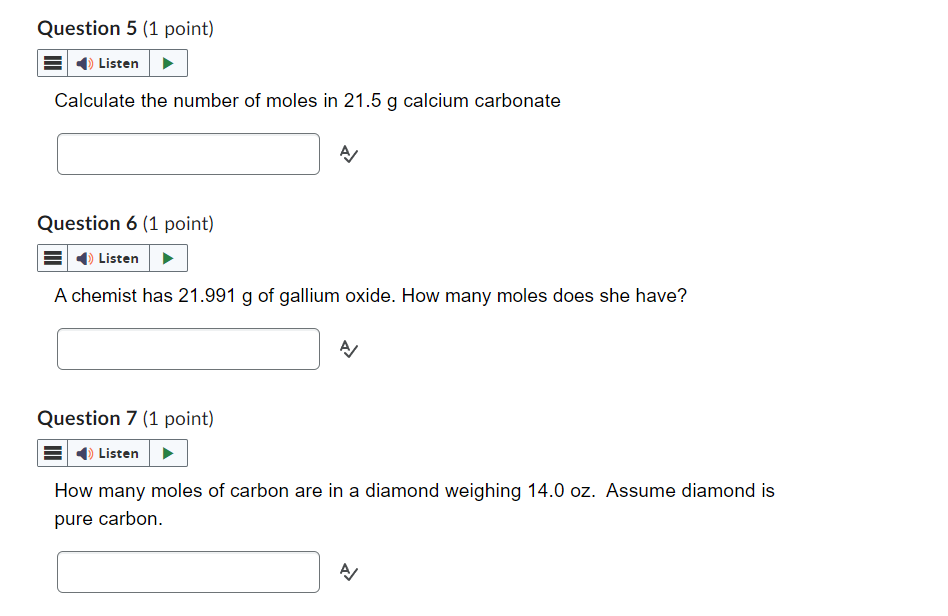948x616 pixels.
Task: Click the answer input field for calcium carbonate moles
Action: point(188,154)
